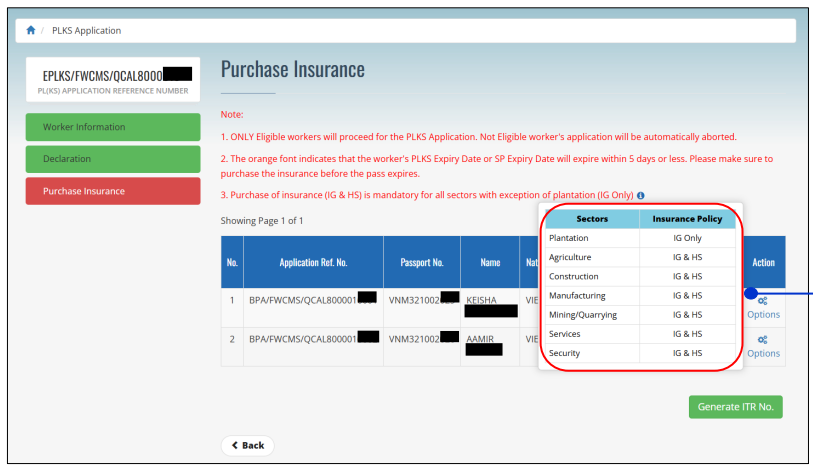Click Plantation sector row in tooltip
The width and height of the screenshot is (813, 468).
pos(640,238)
